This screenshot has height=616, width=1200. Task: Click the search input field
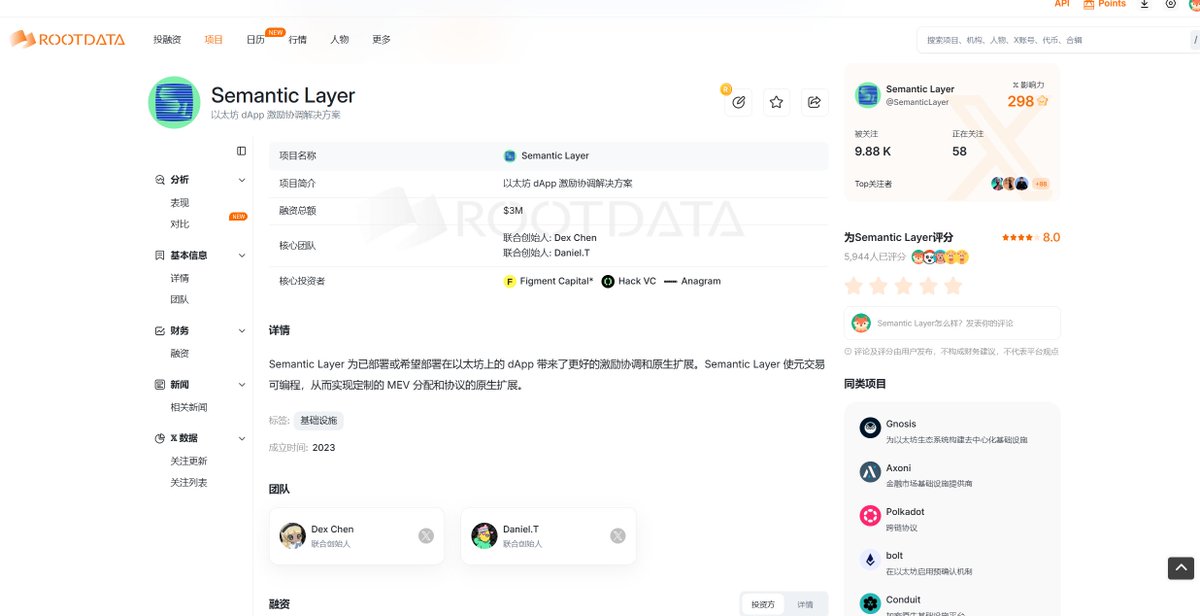click(1052, 40)
